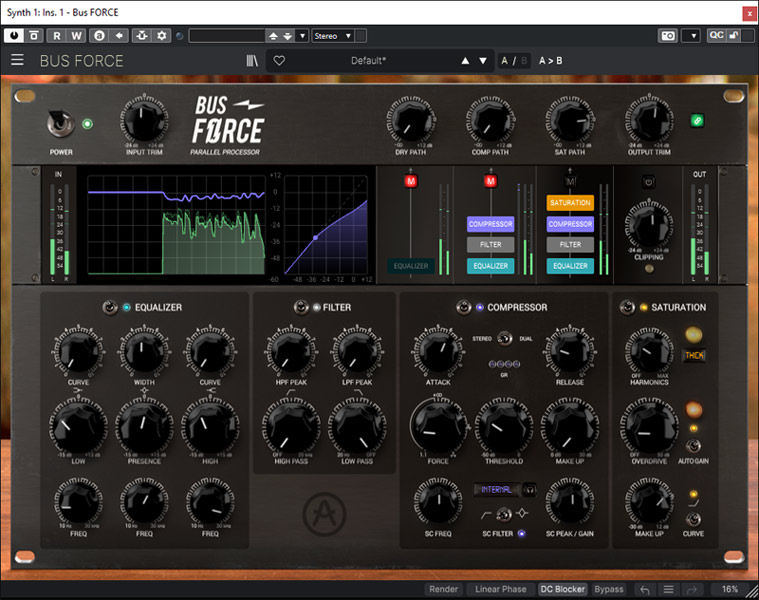Viewport: 759px width, 600px height.
Task: Click the 16% CPU meter readout
Action: [x=730, y=589]
